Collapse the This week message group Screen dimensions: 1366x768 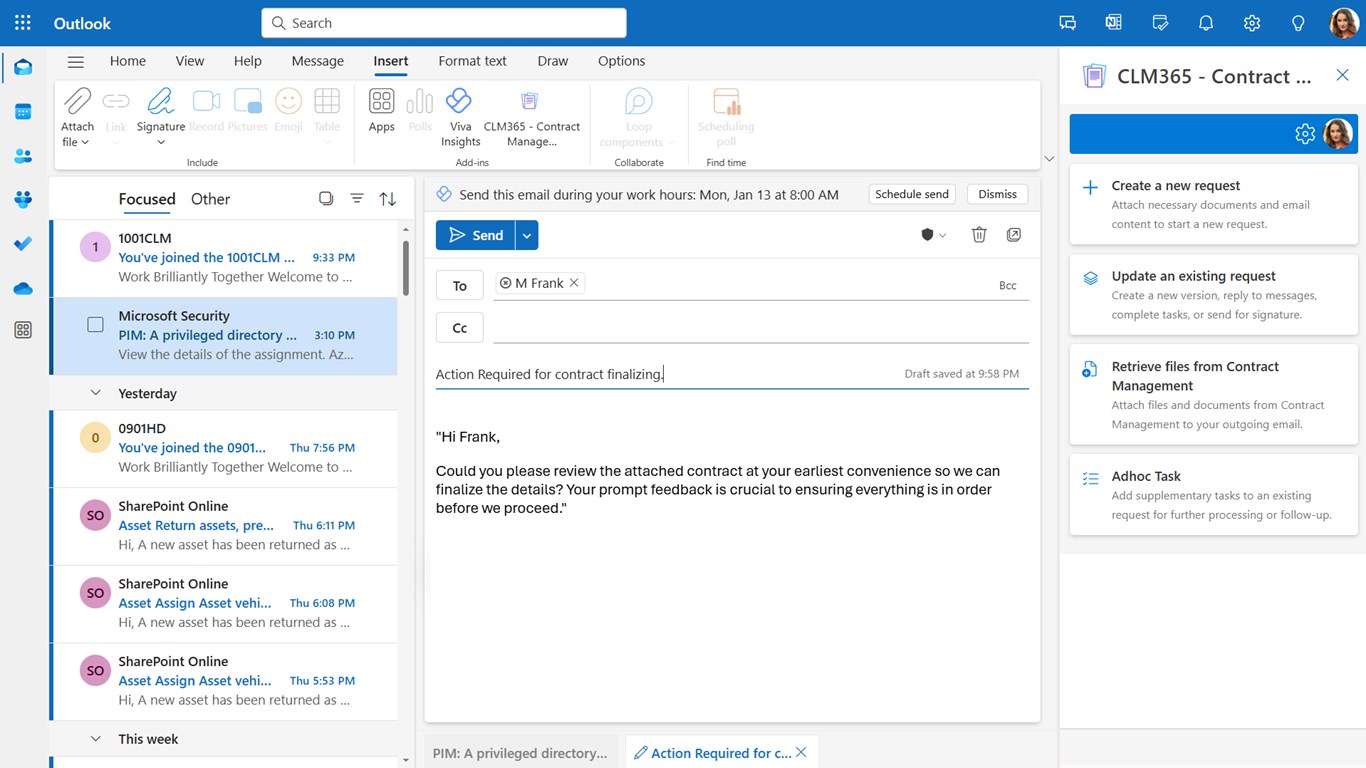[x=96, y=739]
